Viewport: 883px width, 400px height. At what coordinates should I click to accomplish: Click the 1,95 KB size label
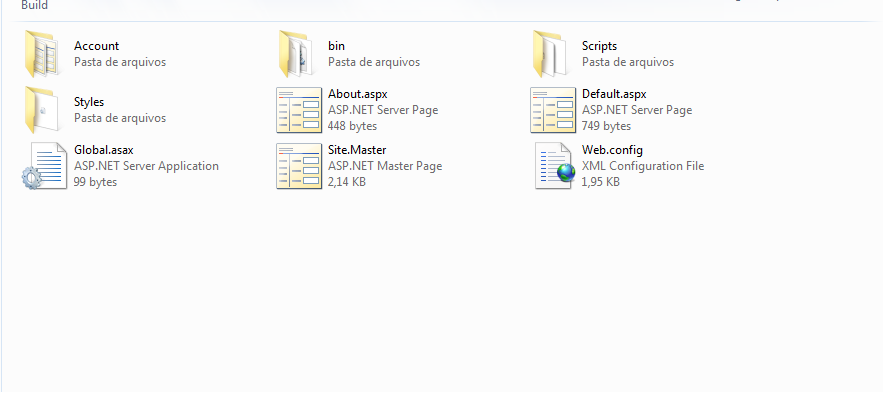pos(601,182)
